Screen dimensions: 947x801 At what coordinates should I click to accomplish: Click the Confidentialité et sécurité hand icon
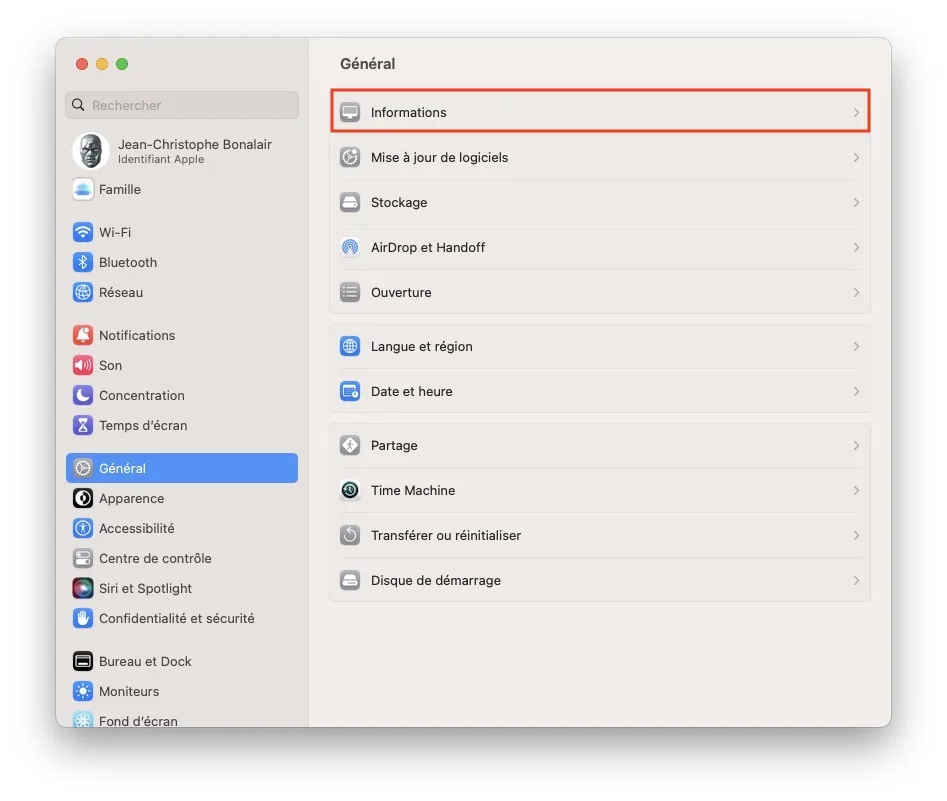click(x=83, y=619)
